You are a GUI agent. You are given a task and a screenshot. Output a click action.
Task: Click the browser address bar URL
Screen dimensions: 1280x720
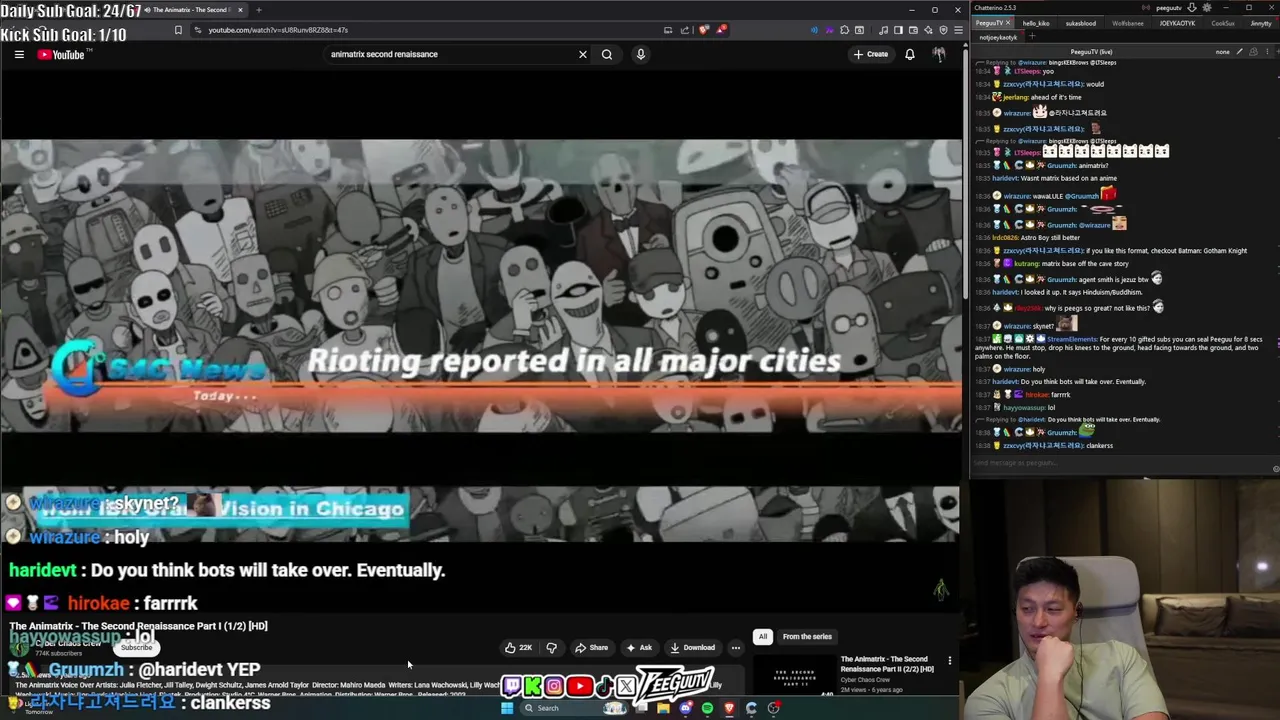278,30
